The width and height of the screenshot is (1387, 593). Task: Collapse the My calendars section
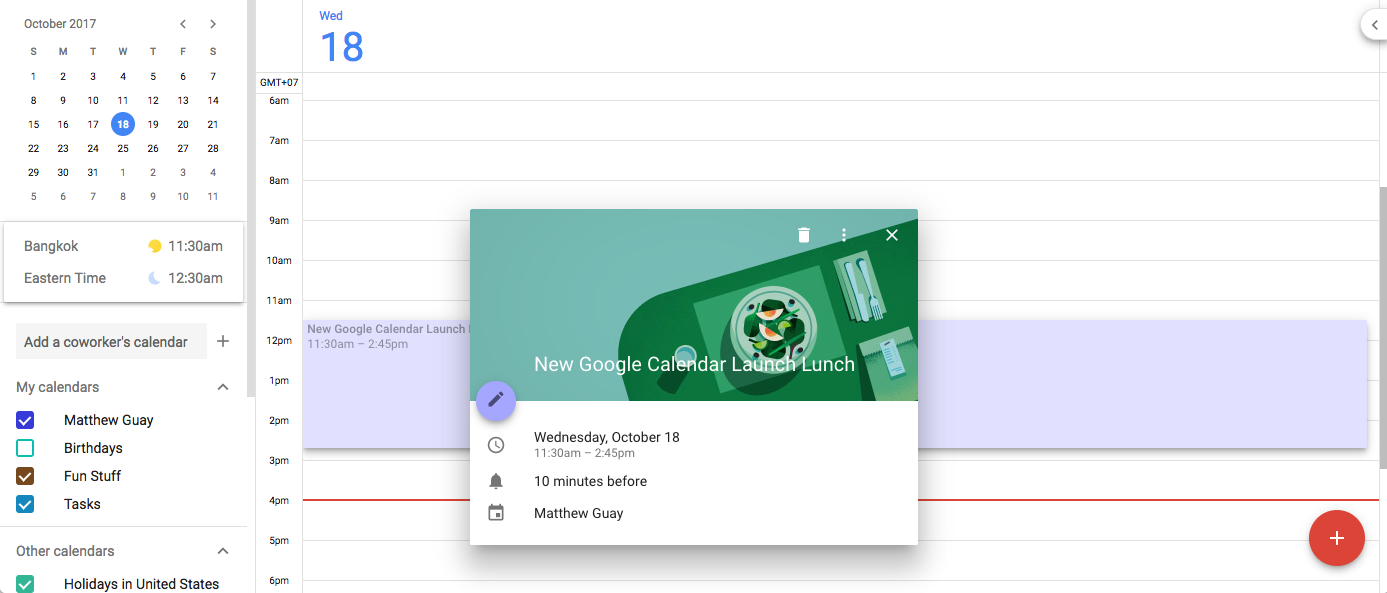pyautogui.click(x=223, y=387)
